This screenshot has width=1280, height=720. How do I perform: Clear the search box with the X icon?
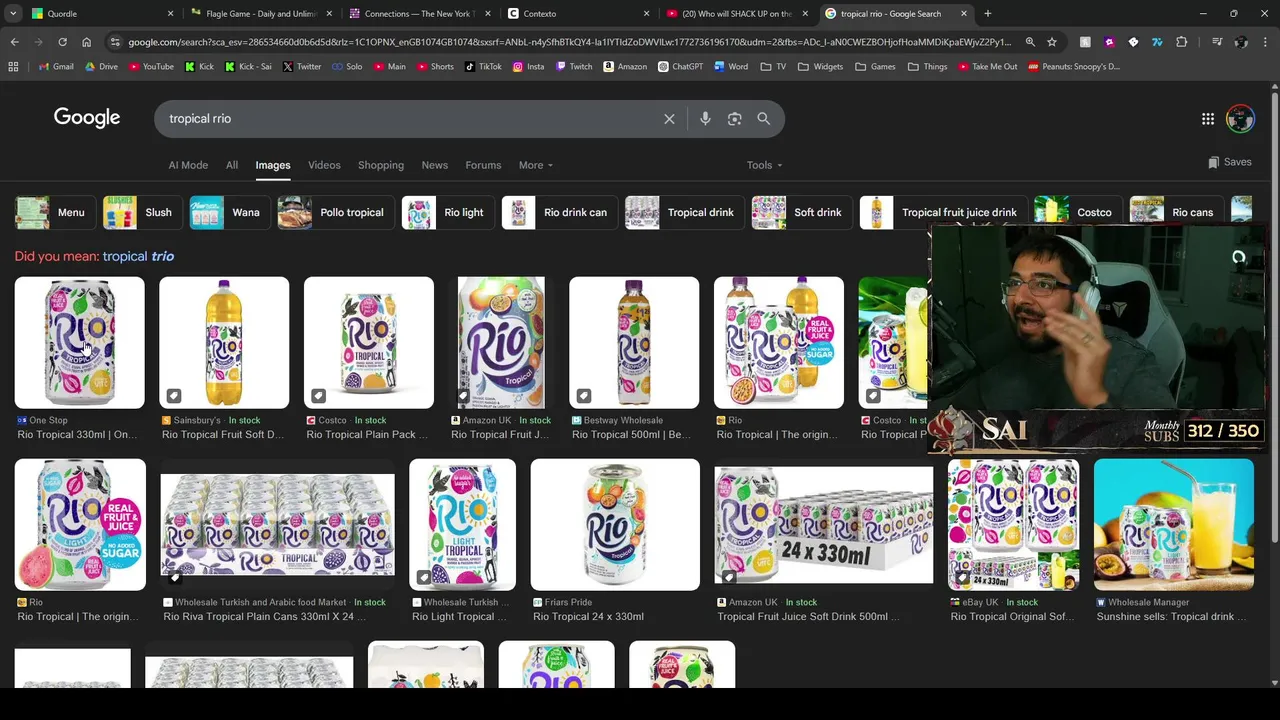click(669, 119)
